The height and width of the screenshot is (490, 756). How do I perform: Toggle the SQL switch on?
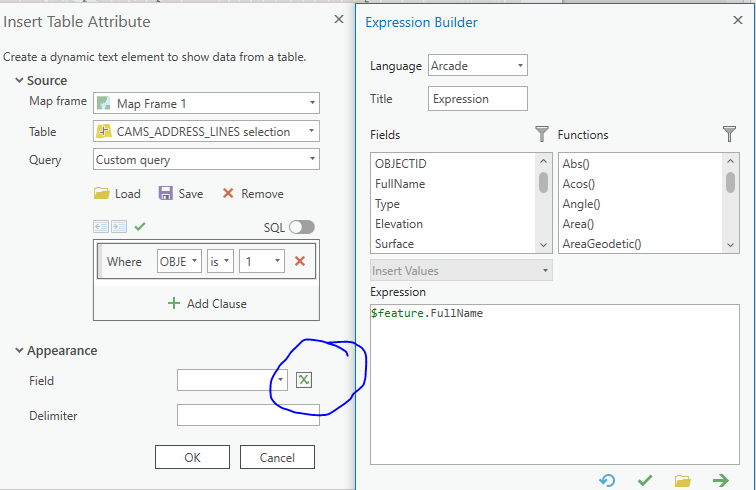tap(301, 227)
